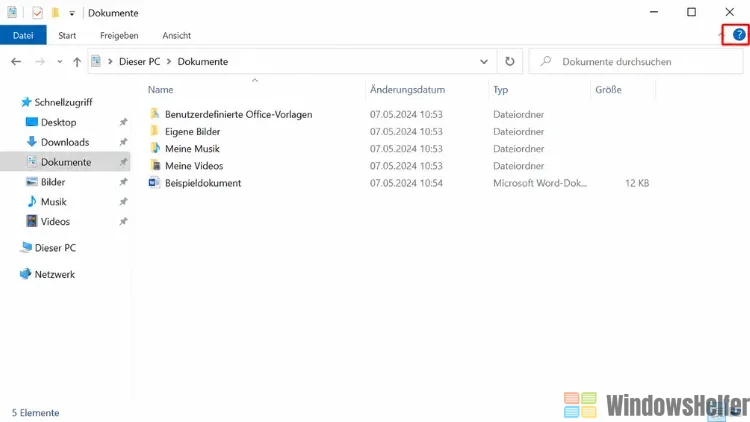Open Musik in the navigation pane
Image resolution: width=750 pixels, height=422 pixels.
coord(54,202)
